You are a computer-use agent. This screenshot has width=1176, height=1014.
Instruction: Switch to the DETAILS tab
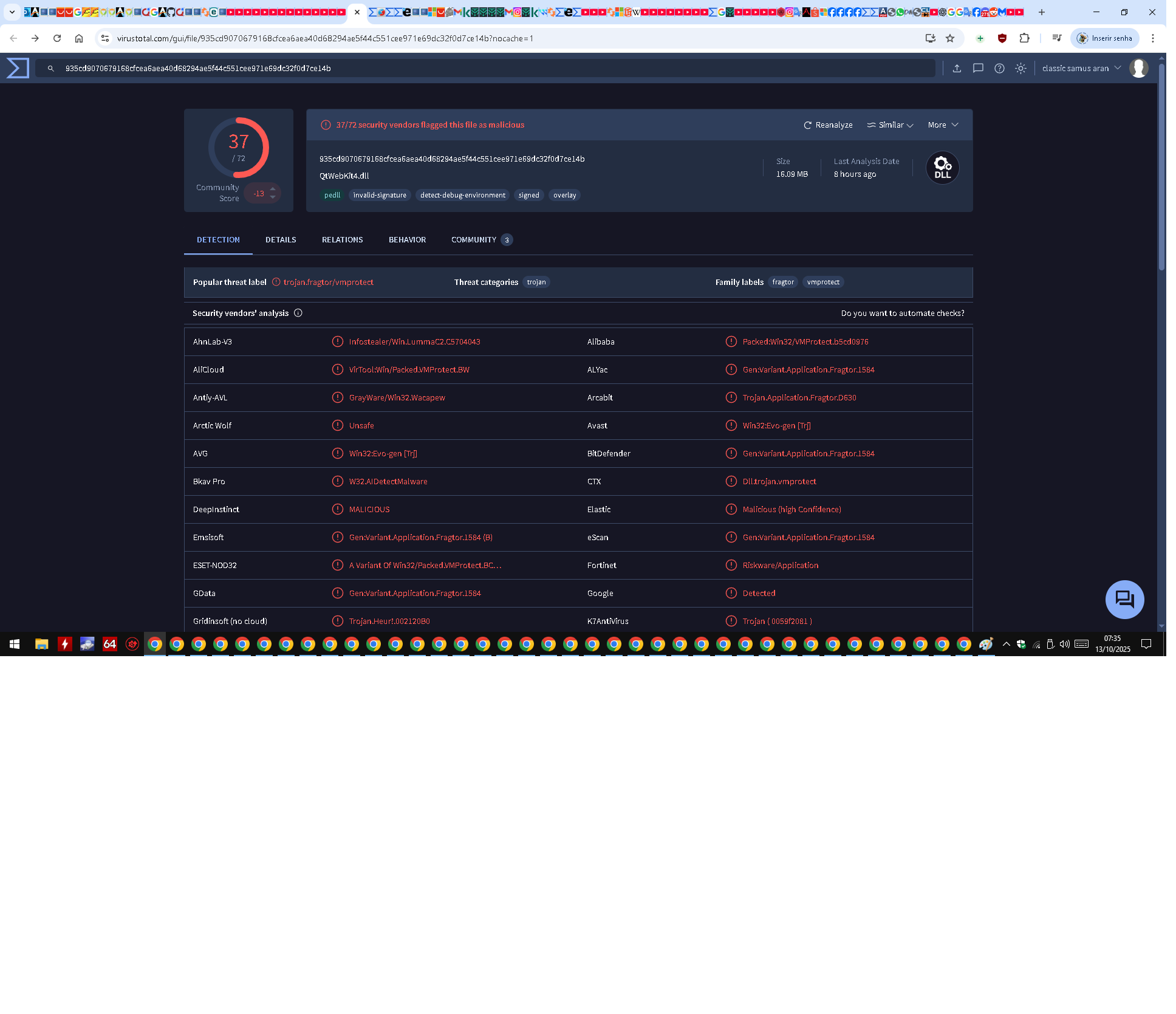pyautogui.click(x=281, y=240)
